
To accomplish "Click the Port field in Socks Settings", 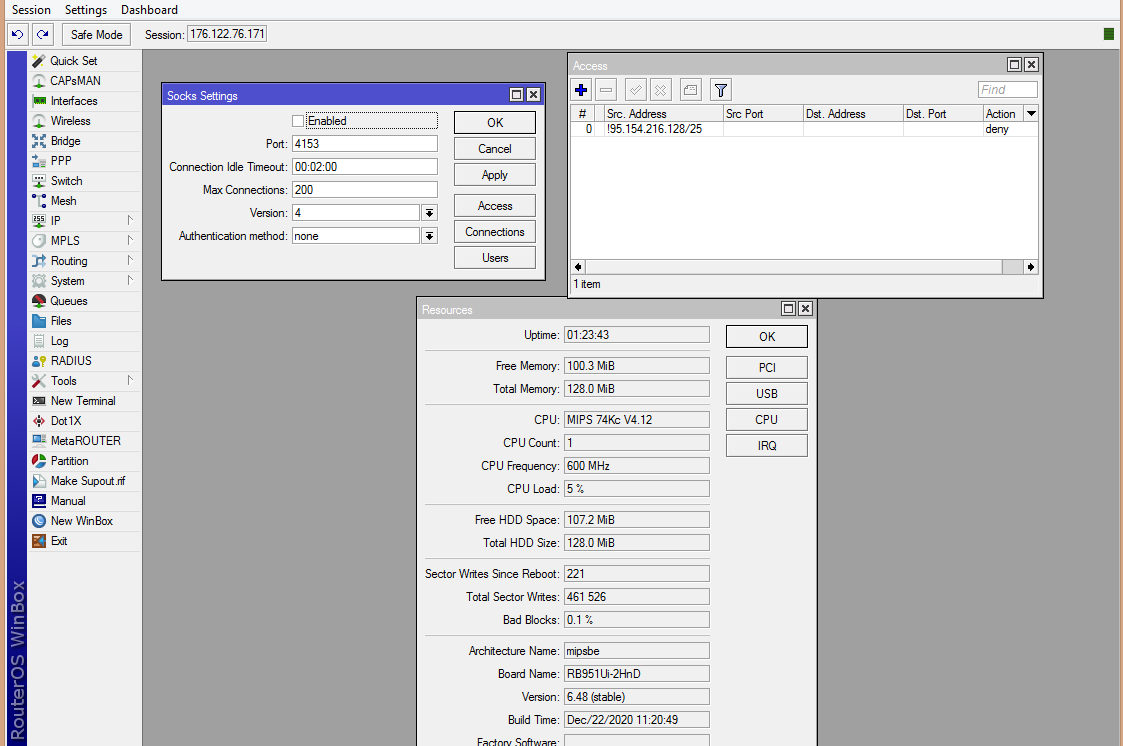I will pyautogui.click(x=365, y=144).
